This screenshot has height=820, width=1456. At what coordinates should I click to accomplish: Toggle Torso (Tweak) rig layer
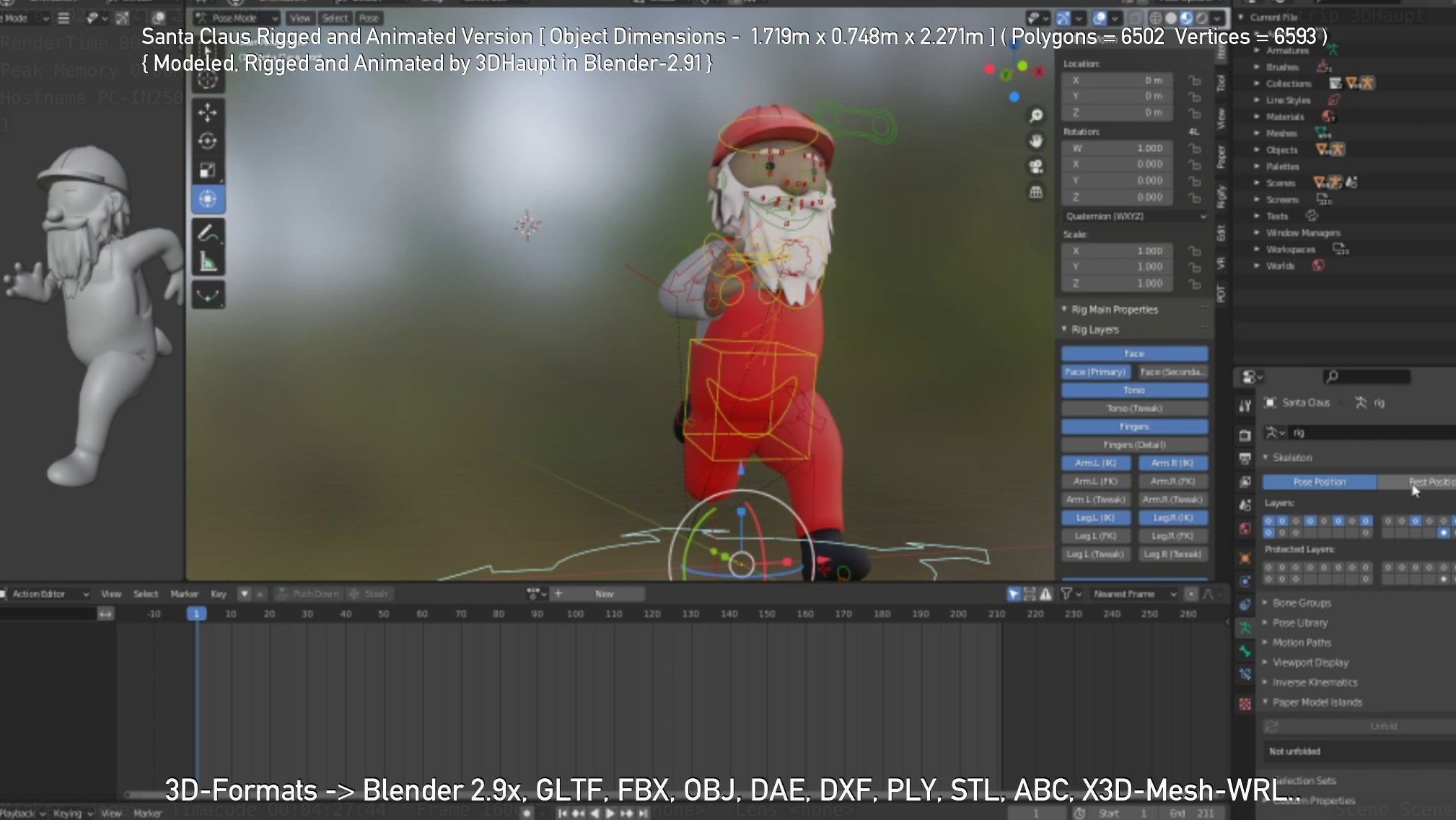1134,409
